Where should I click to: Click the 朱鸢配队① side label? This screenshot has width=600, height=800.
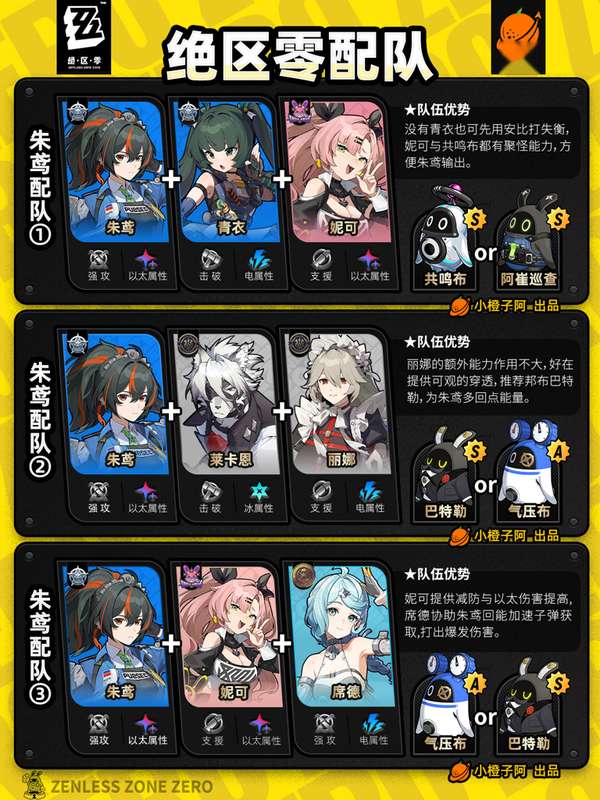coord(40,187)
